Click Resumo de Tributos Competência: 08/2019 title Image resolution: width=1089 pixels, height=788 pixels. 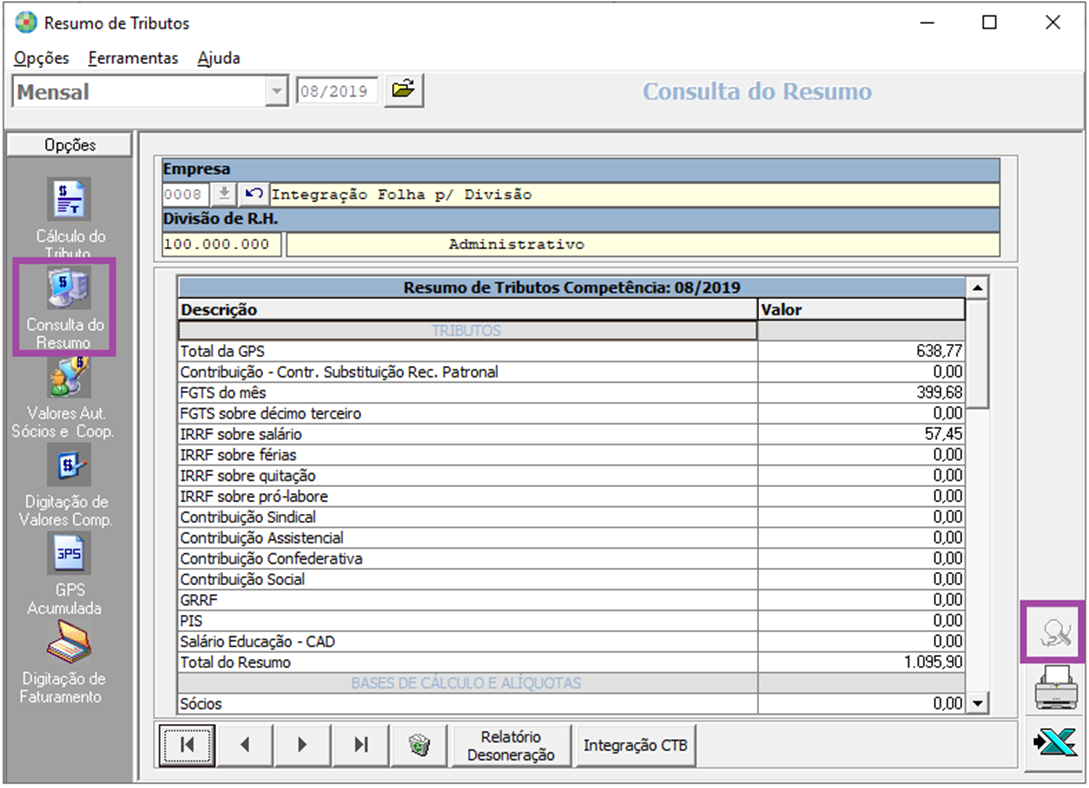(x=572, y=287)
